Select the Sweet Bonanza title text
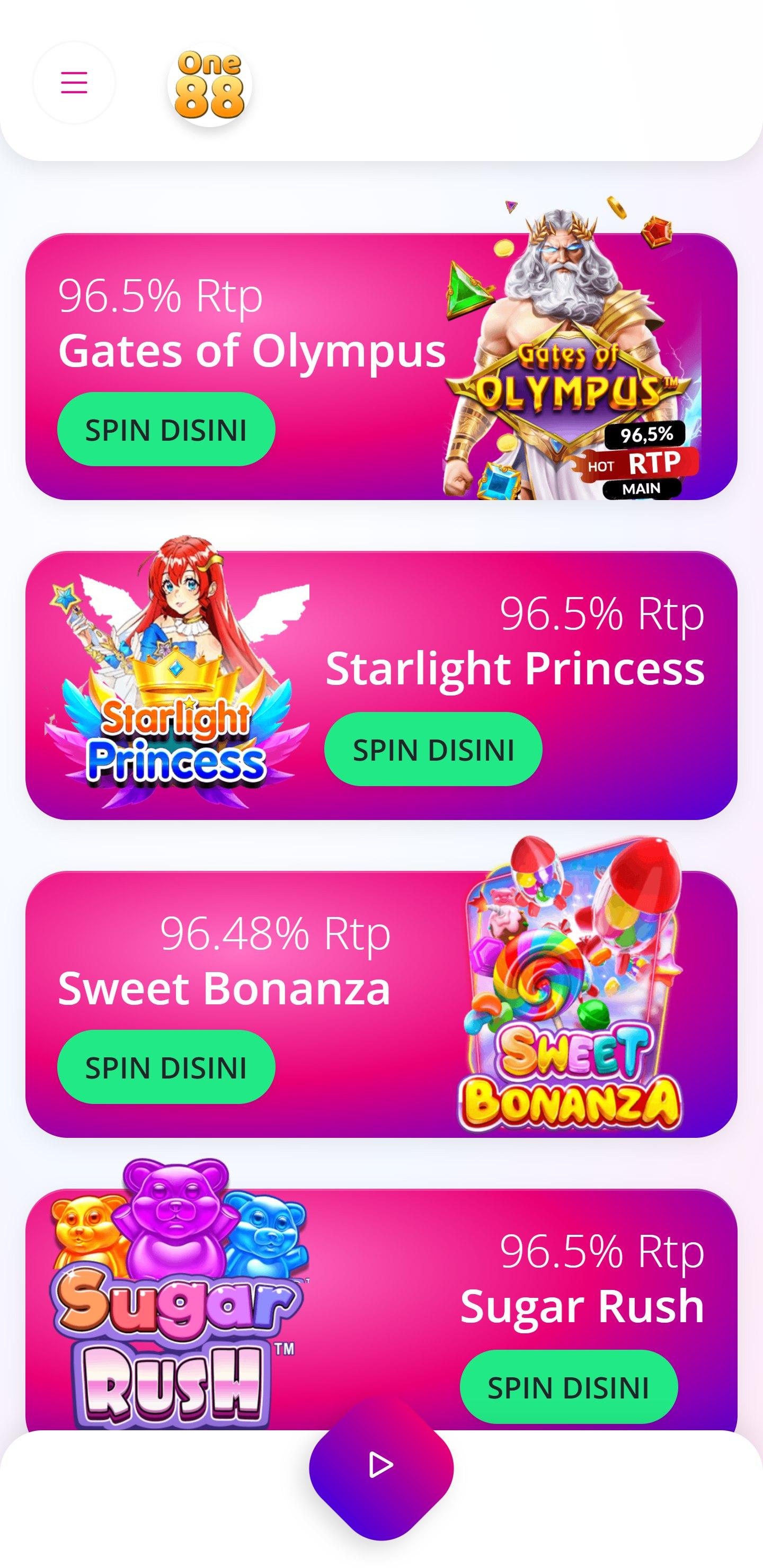The width and height of the screenshot is (763, 1568). [x=224, y=988]
